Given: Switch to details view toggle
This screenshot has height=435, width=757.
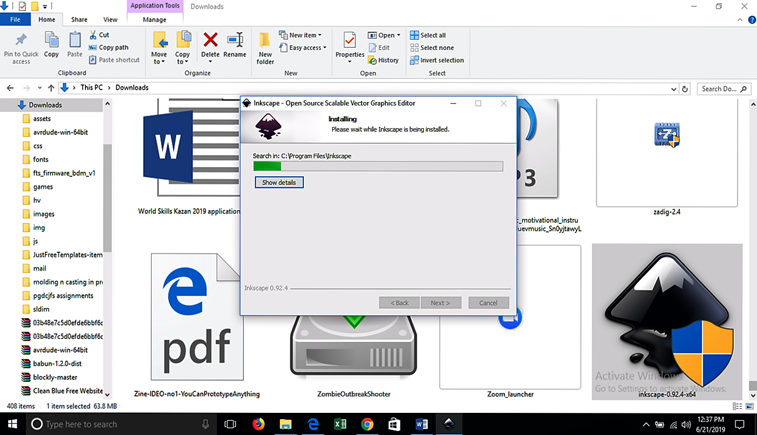Looking at the screenshot, I should pyautogui.click(x=737, y=407).
